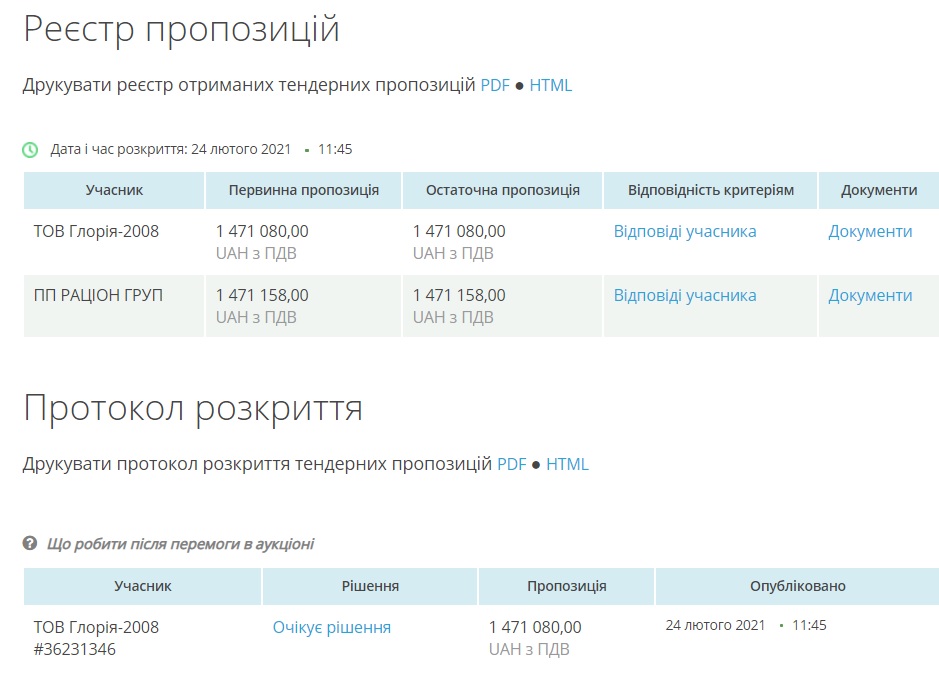
Task: View Відповіді учасника for ПП РАЦІОН ГРУП
Action: click(685, 295)
